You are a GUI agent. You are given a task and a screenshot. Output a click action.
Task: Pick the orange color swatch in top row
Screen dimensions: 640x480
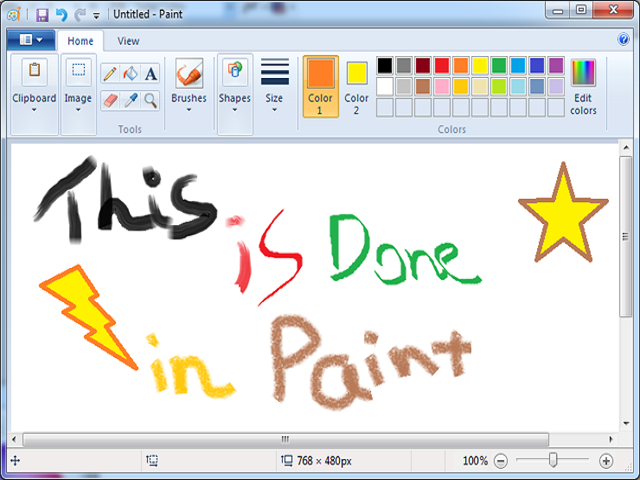point(461,65)
